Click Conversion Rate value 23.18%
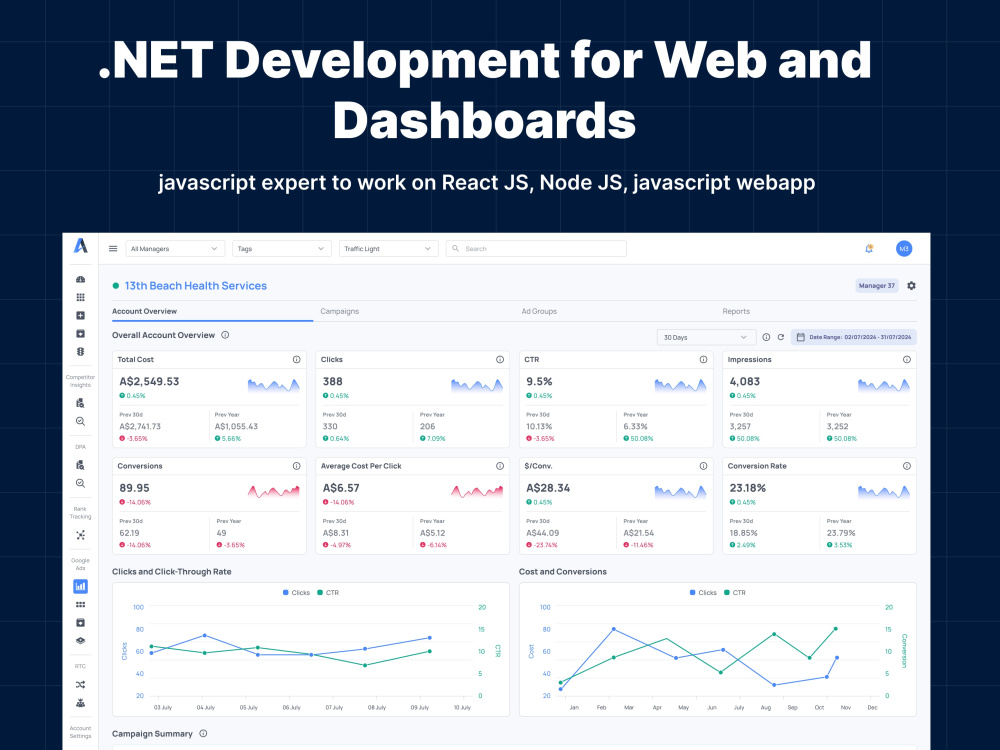Screen dimensions: 1000x750 [748, 488]
